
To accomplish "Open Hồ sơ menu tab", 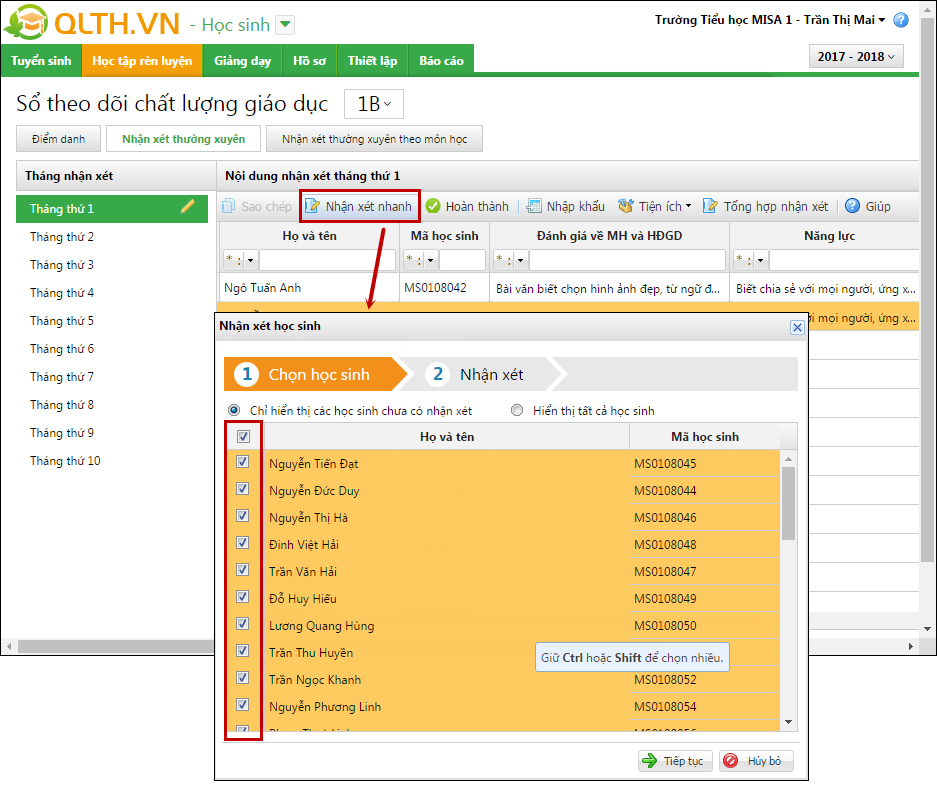I will click(x=310, y=60).
